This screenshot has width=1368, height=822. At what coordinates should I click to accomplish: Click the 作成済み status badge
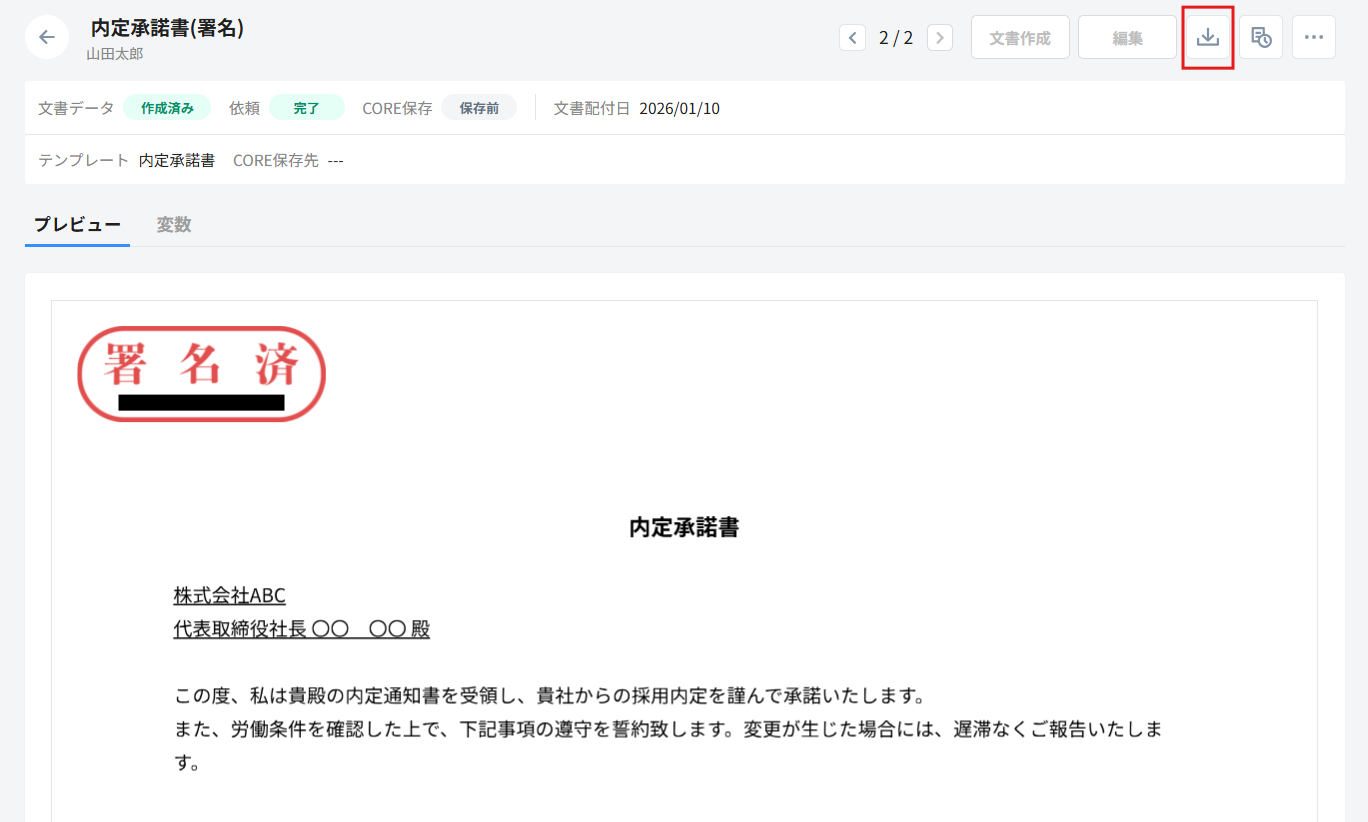pyautogui.click(x=167, y=108)
